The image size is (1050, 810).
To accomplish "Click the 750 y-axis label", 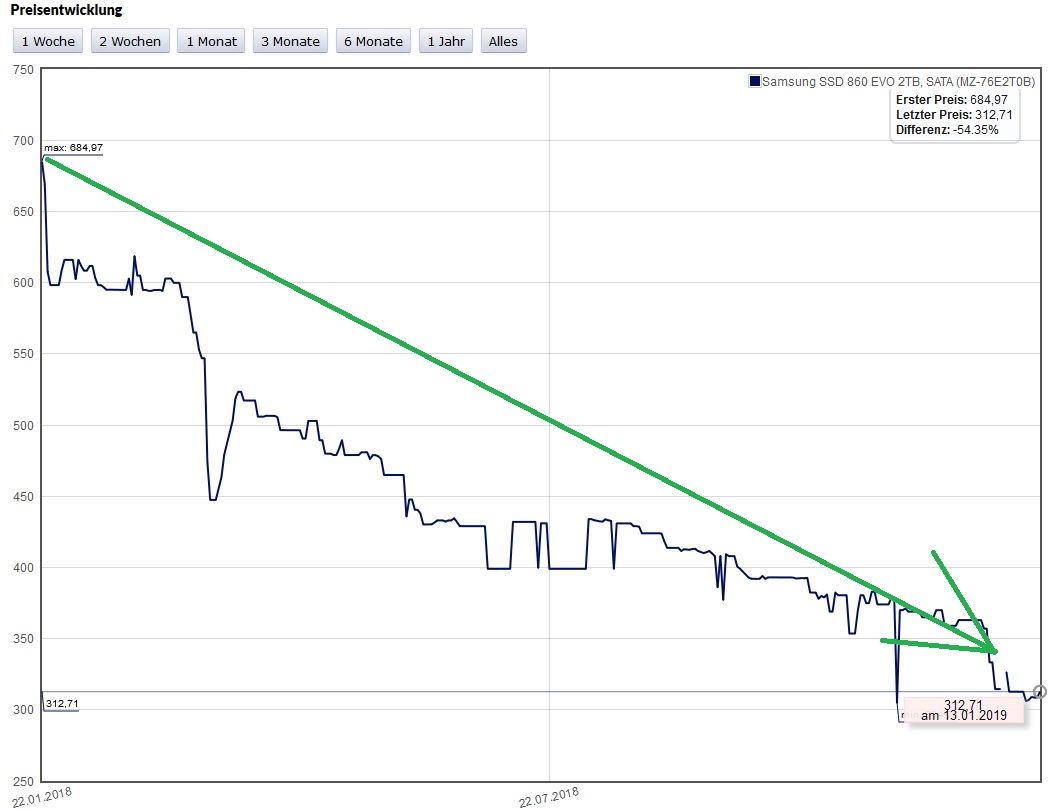I will (23, 70).
